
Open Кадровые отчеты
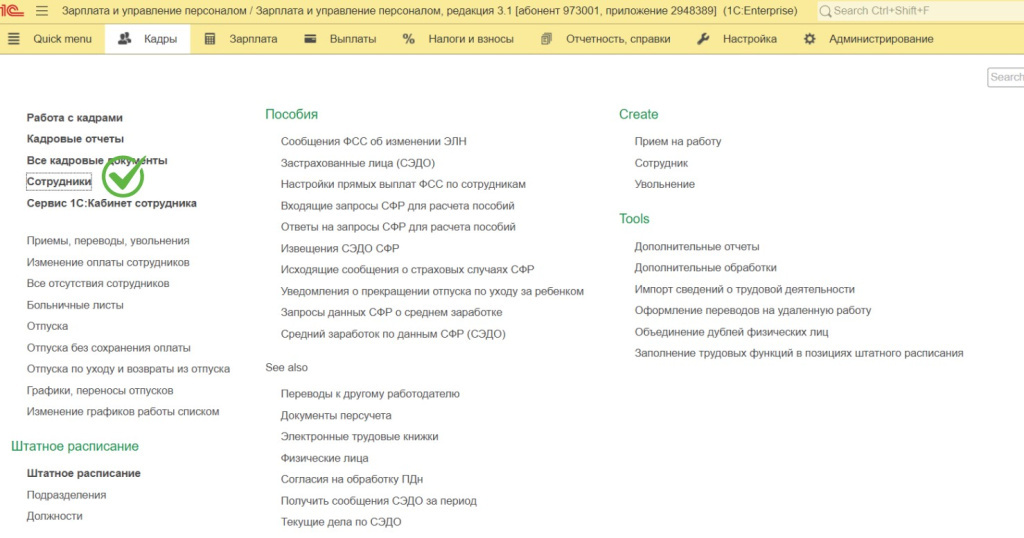[x=75, y=138]
